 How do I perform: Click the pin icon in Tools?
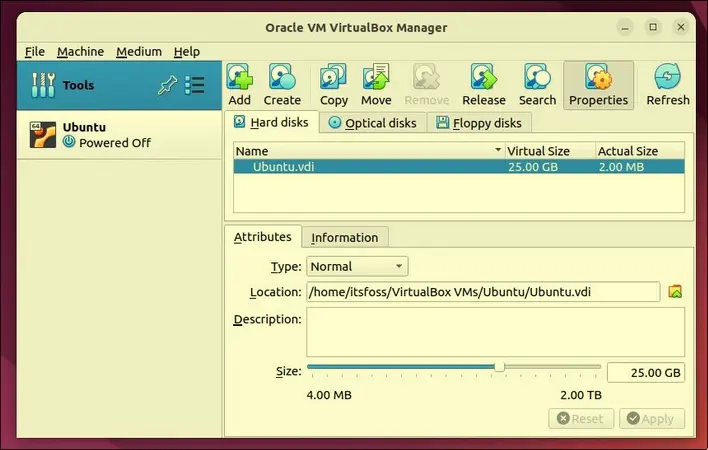coord(167,86)
